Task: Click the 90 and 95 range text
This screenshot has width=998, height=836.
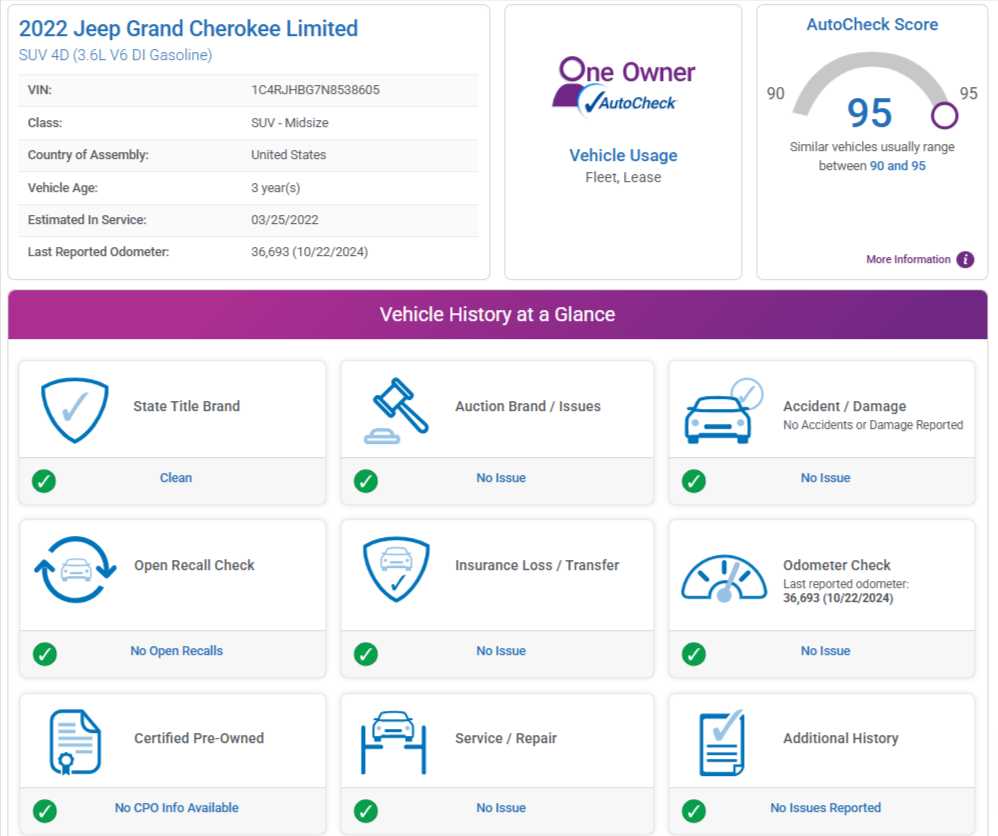Action: [897, 166]
